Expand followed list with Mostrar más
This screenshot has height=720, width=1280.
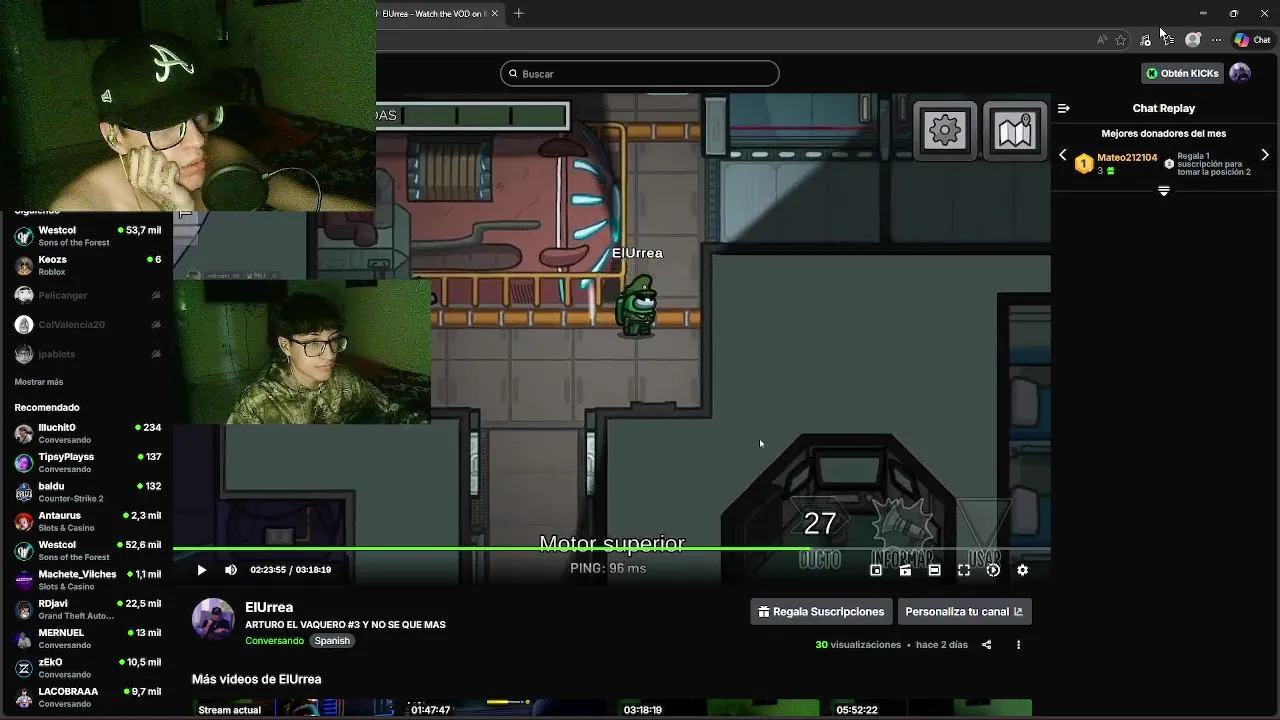click(x=39, y=382)
